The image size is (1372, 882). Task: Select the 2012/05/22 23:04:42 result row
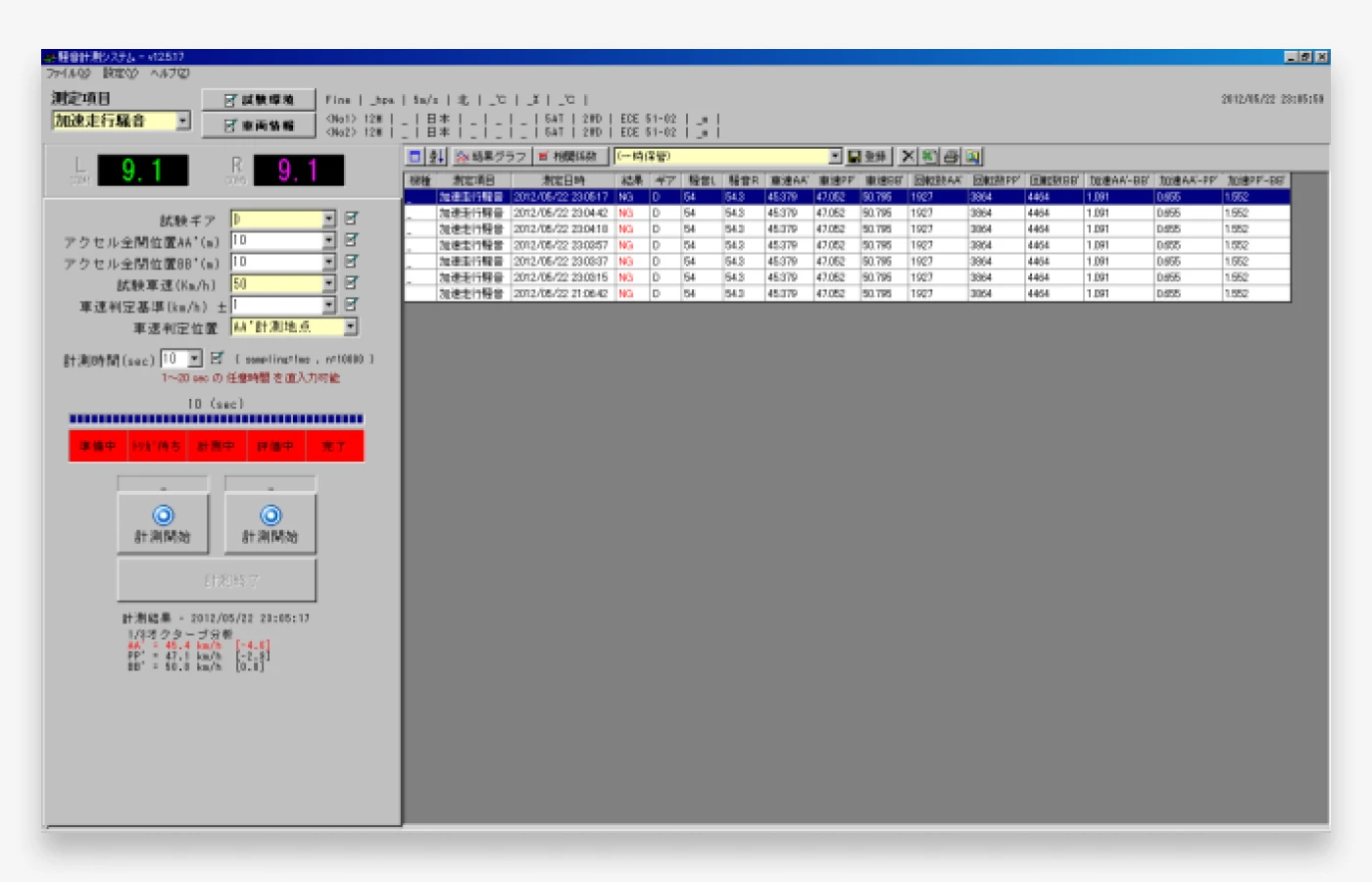[560, 213]
